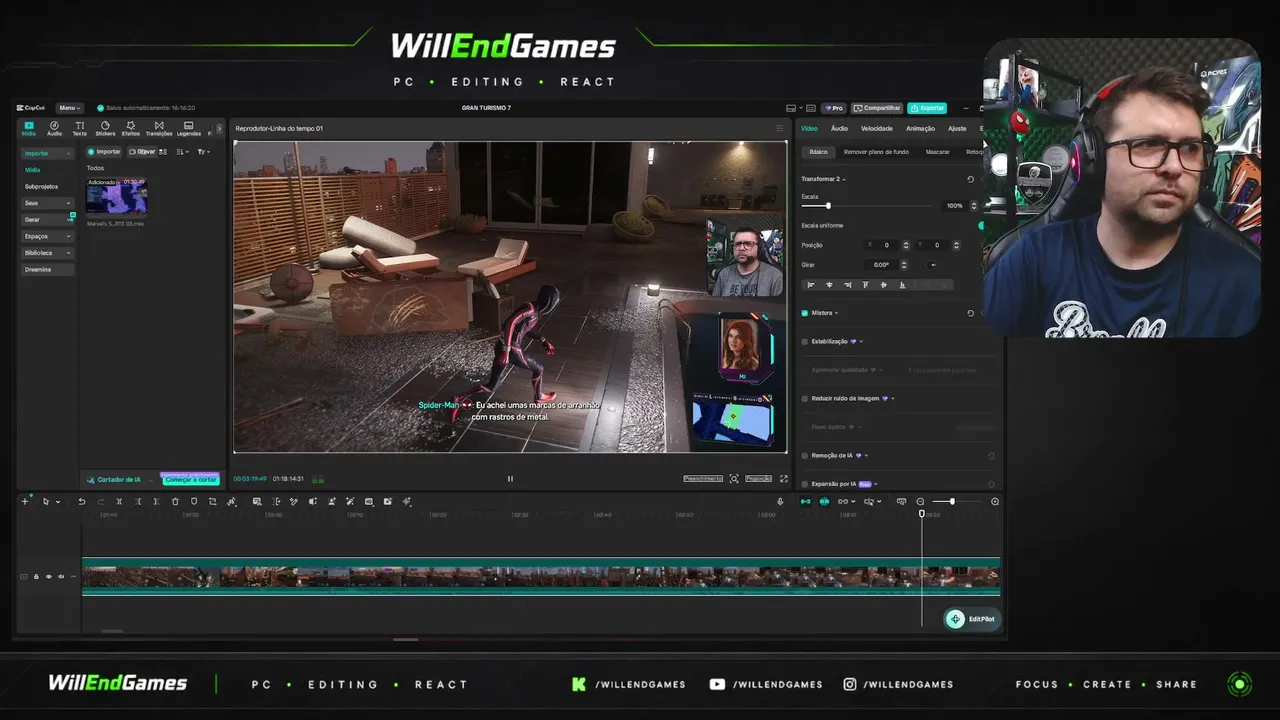This screenshot has height=720, width=1280.
Task: Click the Girar rotation value field
Action: click(881, 265)
